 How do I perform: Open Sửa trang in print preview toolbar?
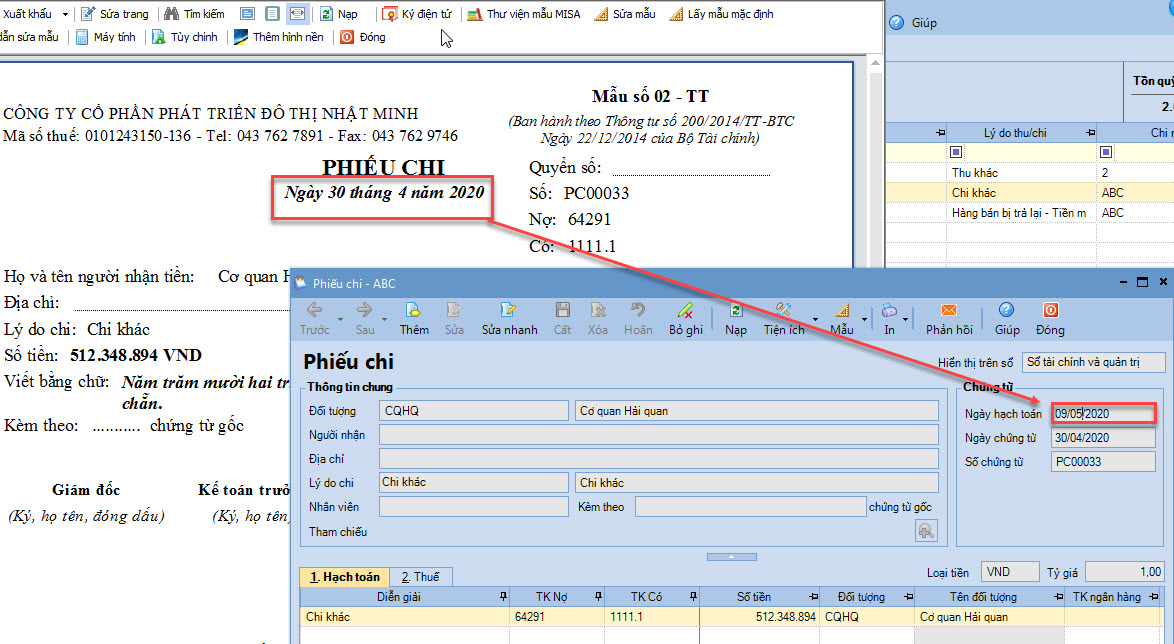[115, 14]
